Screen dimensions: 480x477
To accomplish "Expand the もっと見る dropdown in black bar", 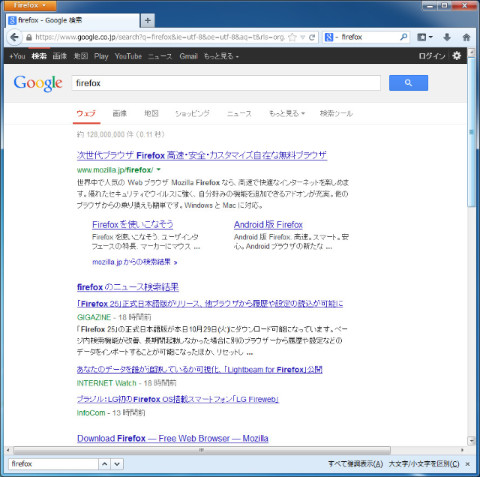I will [221, 56].
